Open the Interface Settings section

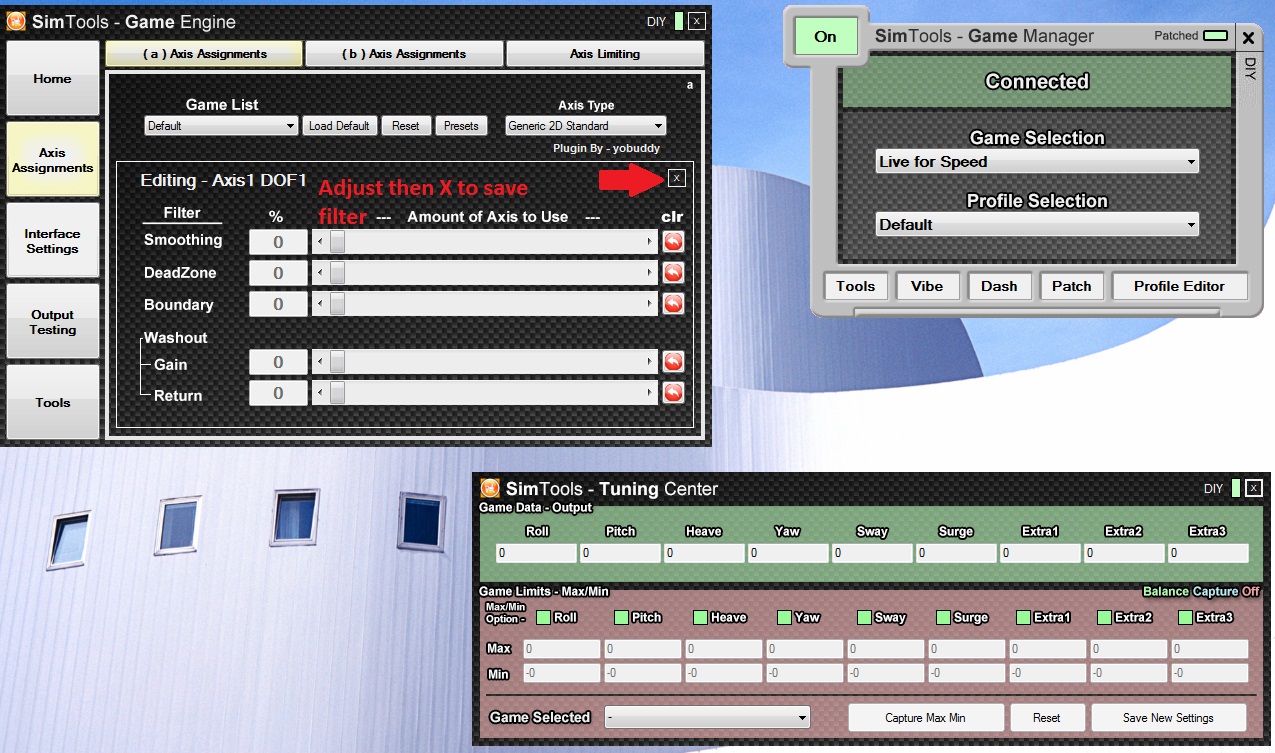[x=53, y=241]
